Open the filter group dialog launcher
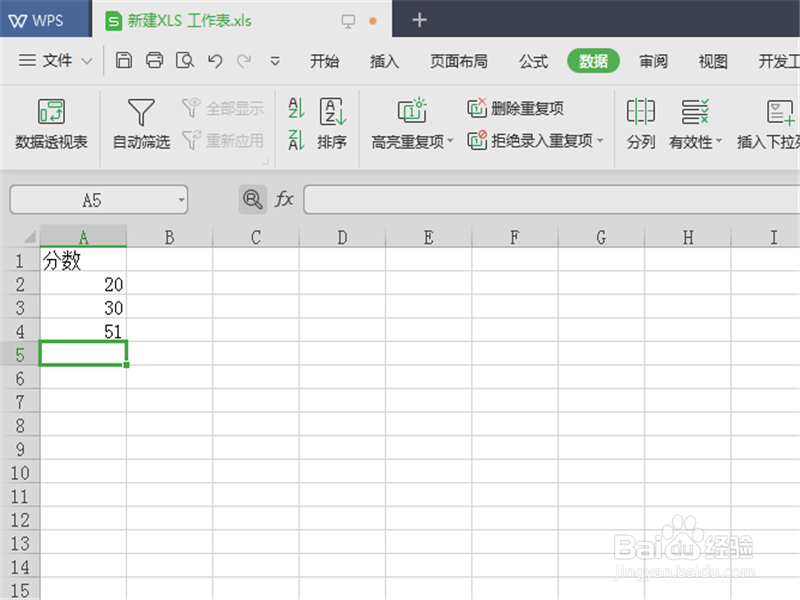 (x=265, y=162)
